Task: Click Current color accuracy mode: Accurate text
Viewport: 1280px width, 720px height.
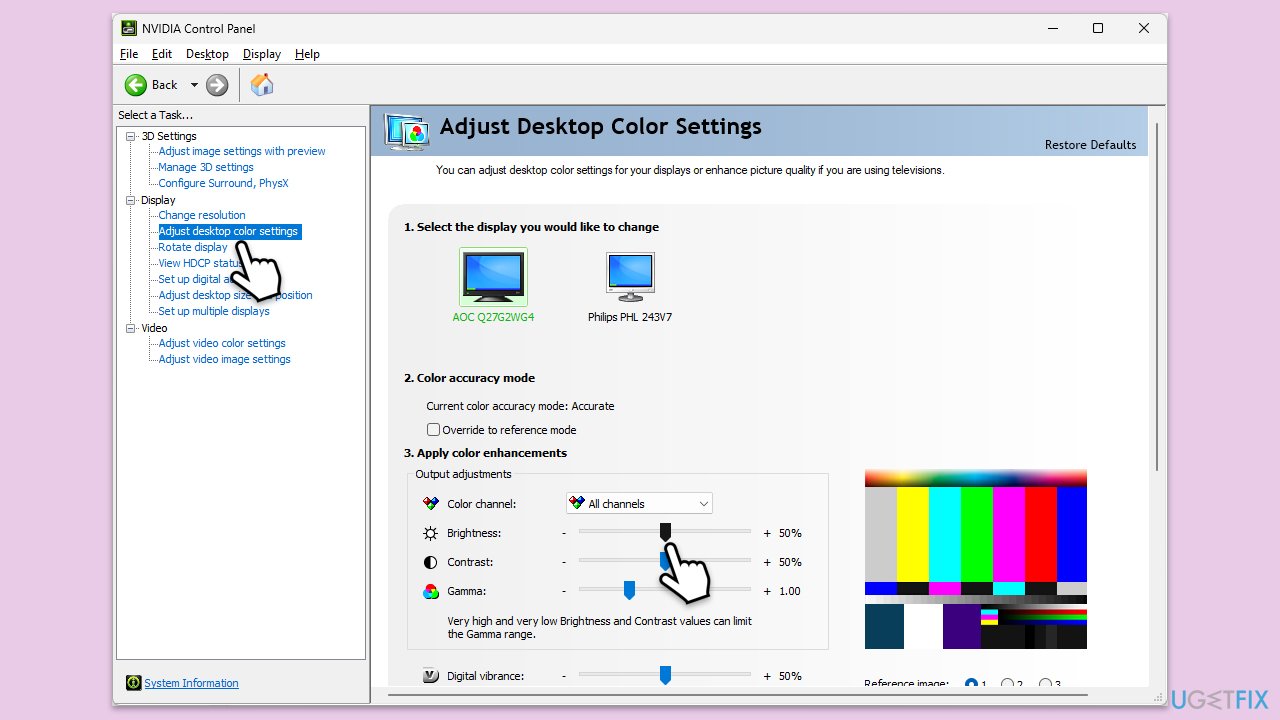Action: coord(520,406)
